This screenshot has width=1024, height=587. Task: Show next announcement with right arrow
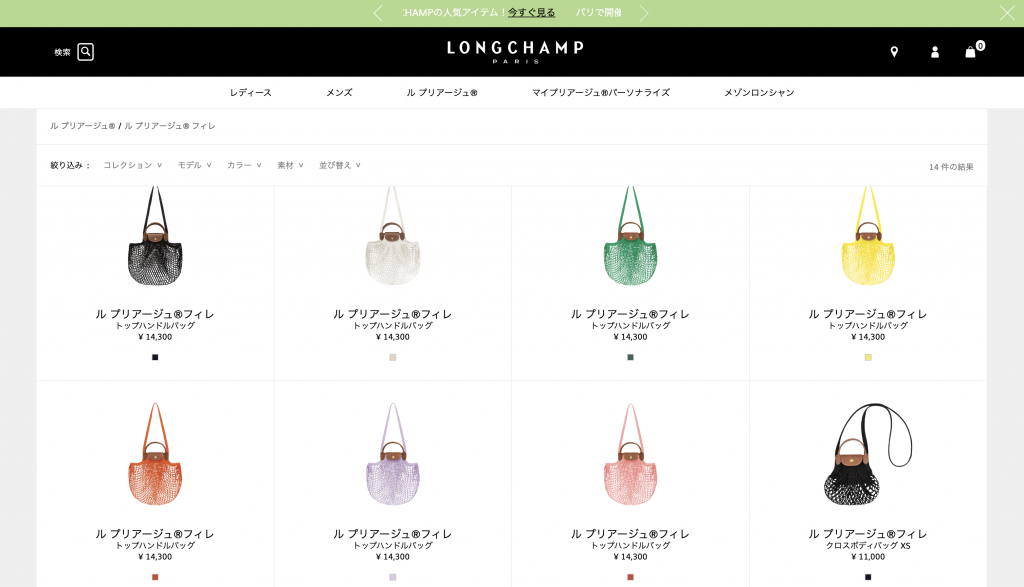(644, 13)
